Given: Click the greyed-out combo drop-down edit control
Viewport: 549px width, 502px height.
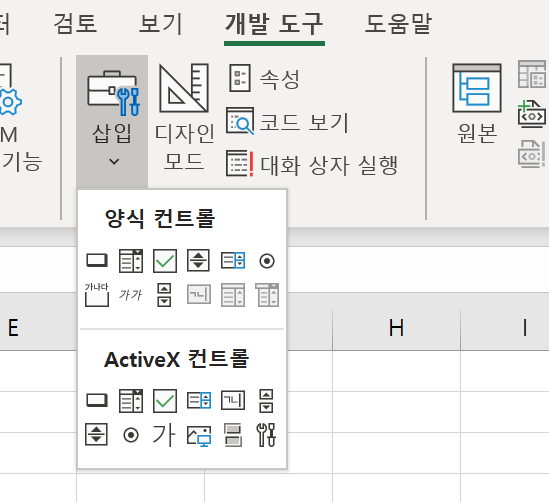Looking at the screenshot, I should [x=267, y=295].
